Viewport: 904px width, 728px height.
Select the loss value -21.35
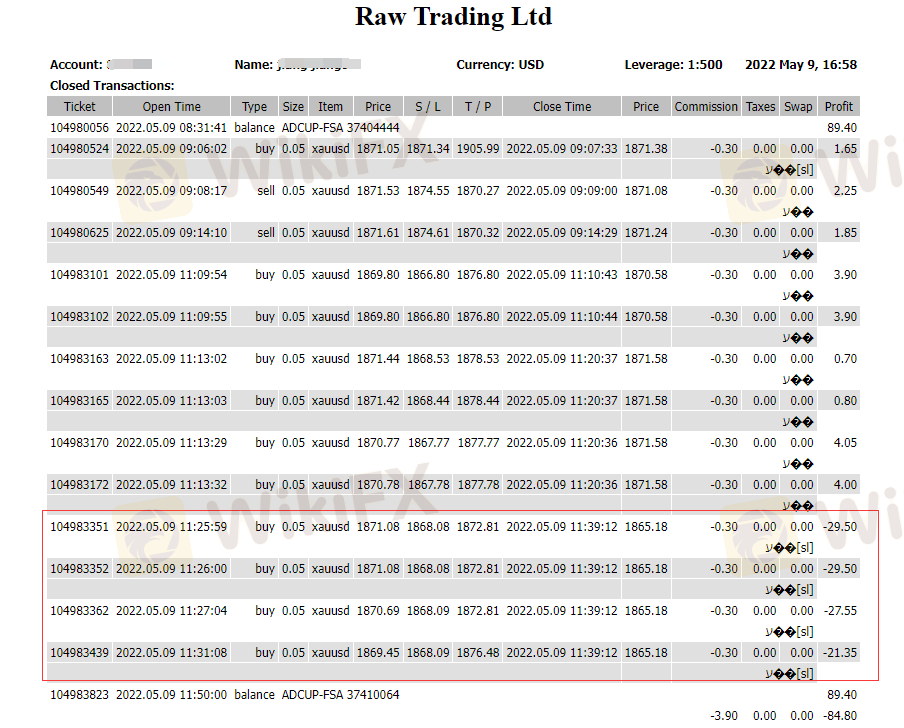pos(840,653)
